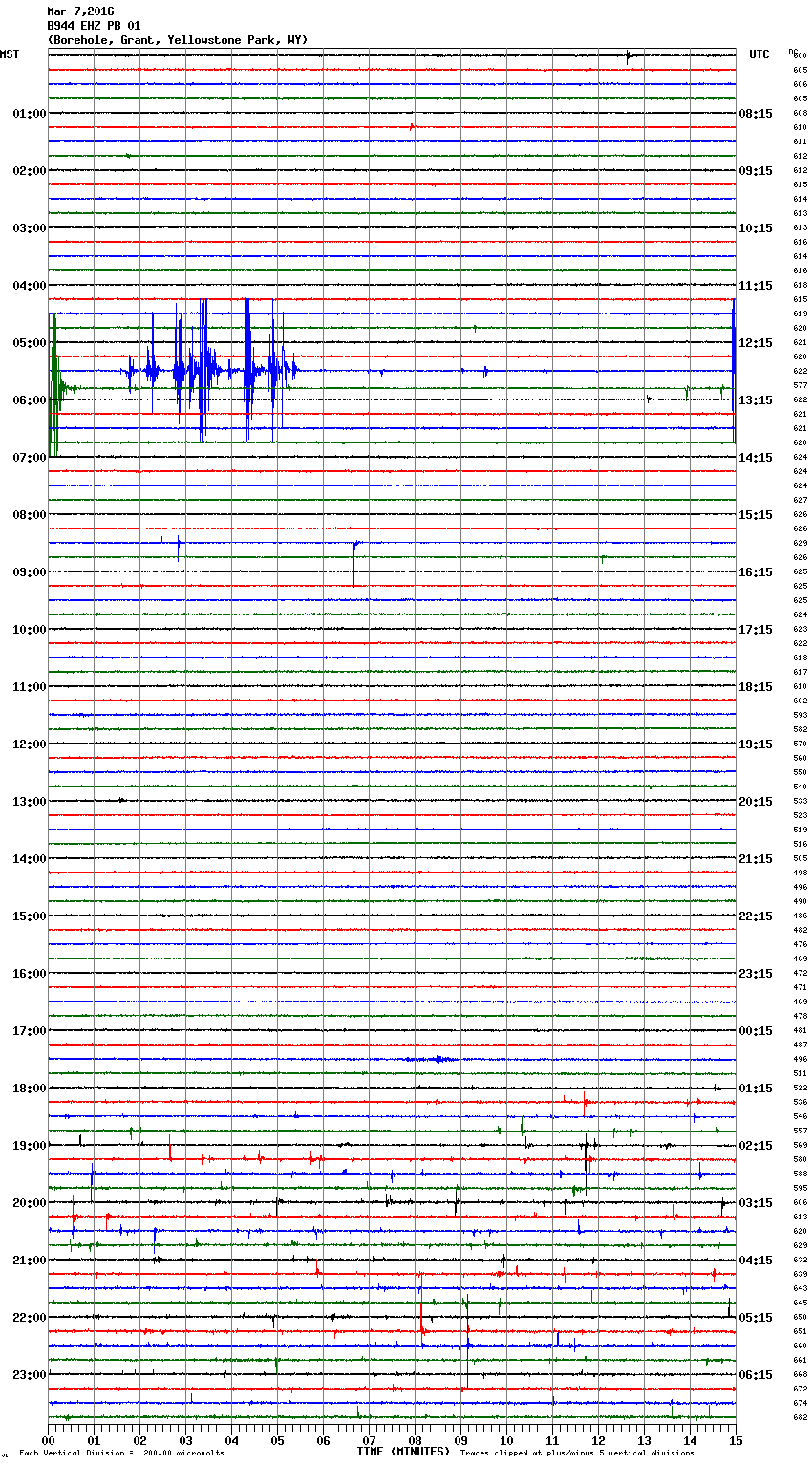Click station code 'B944 EHZ PB 01'
812x1466 pixels.
tap(94, 26)
